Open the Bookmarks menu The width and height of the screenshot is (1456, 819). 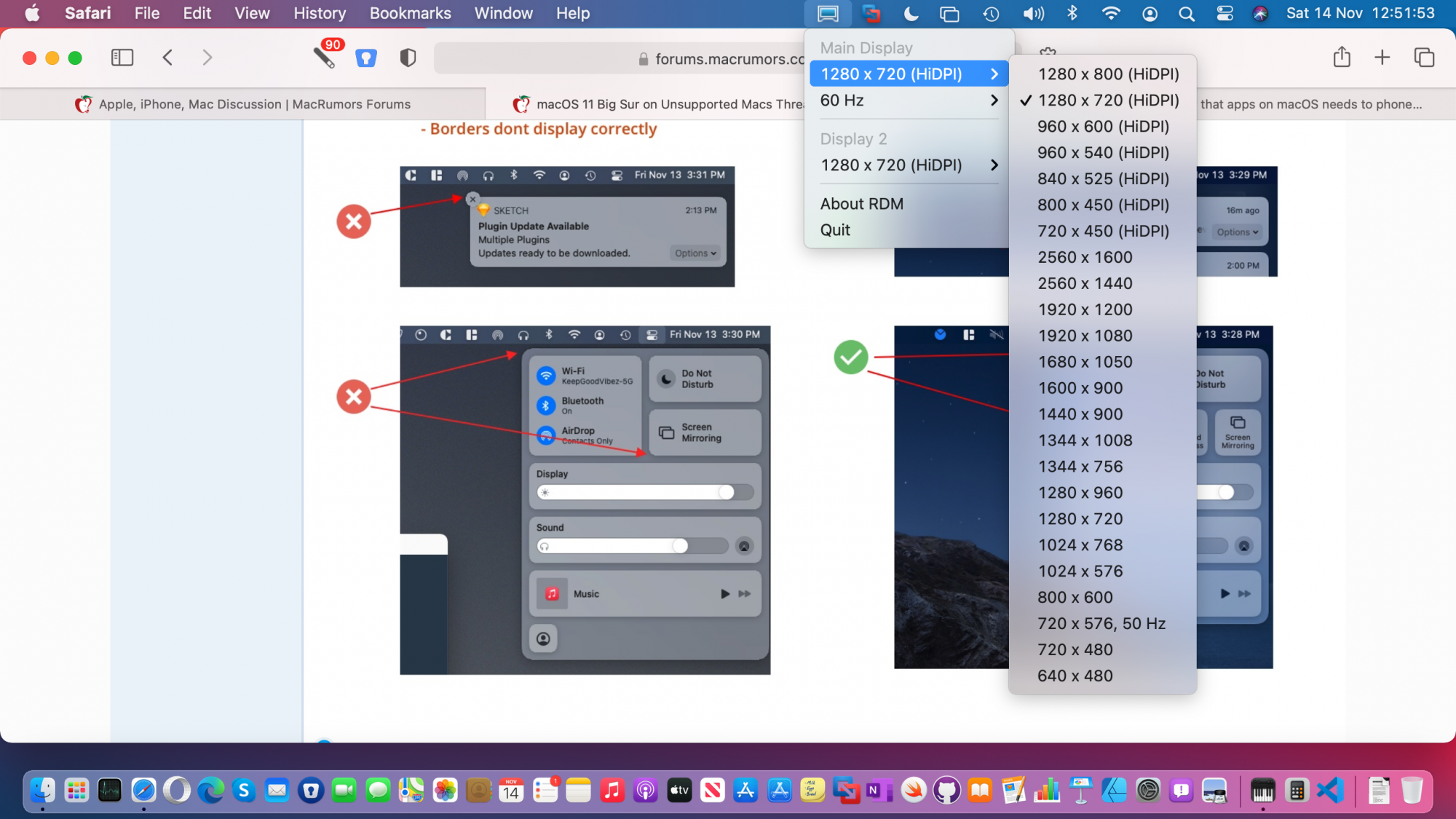pos(410,13)
